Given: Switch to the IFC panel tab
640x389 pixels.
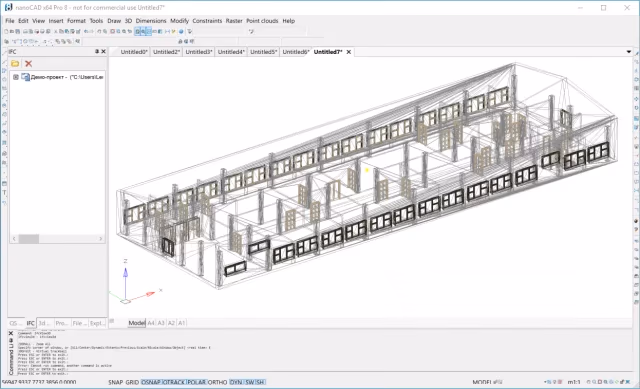Looking at the screenshot, I should 31,323.
